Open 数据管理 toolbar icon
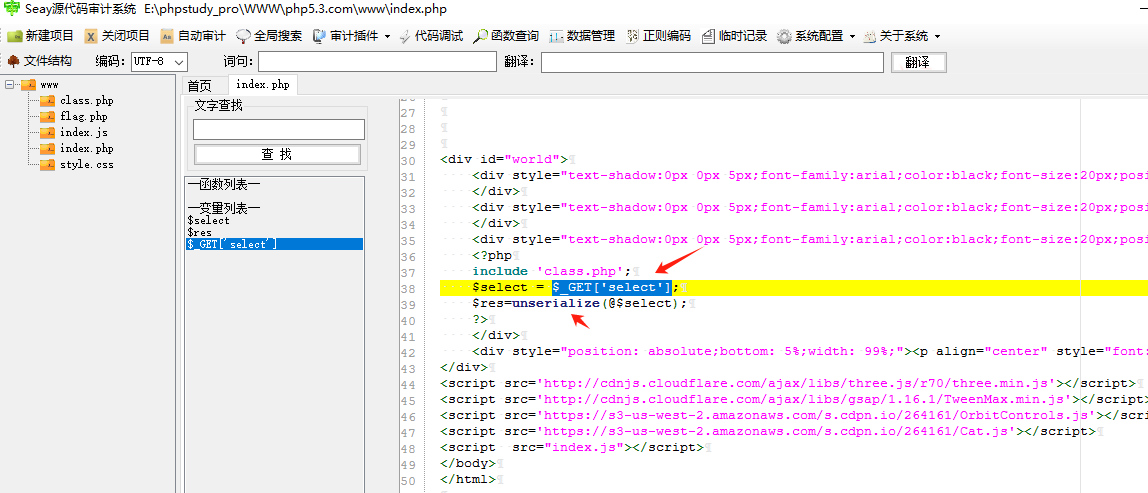 point(557,36)
